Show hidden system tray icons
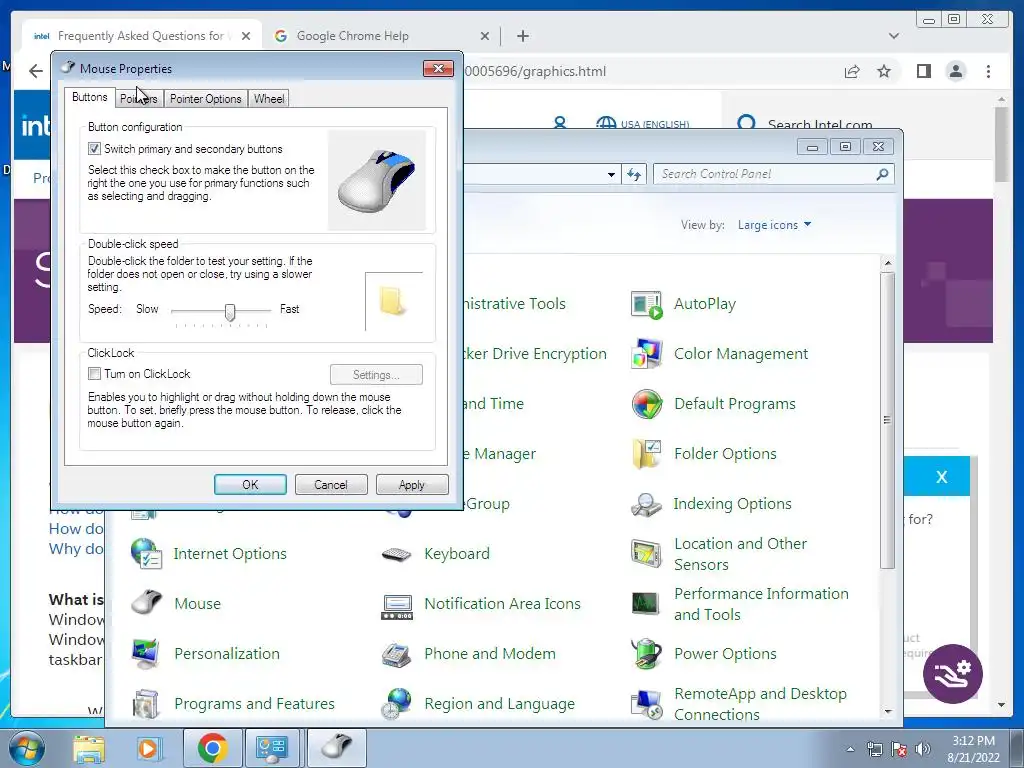This screenshot has height=768, width=1024. (850, 750)
